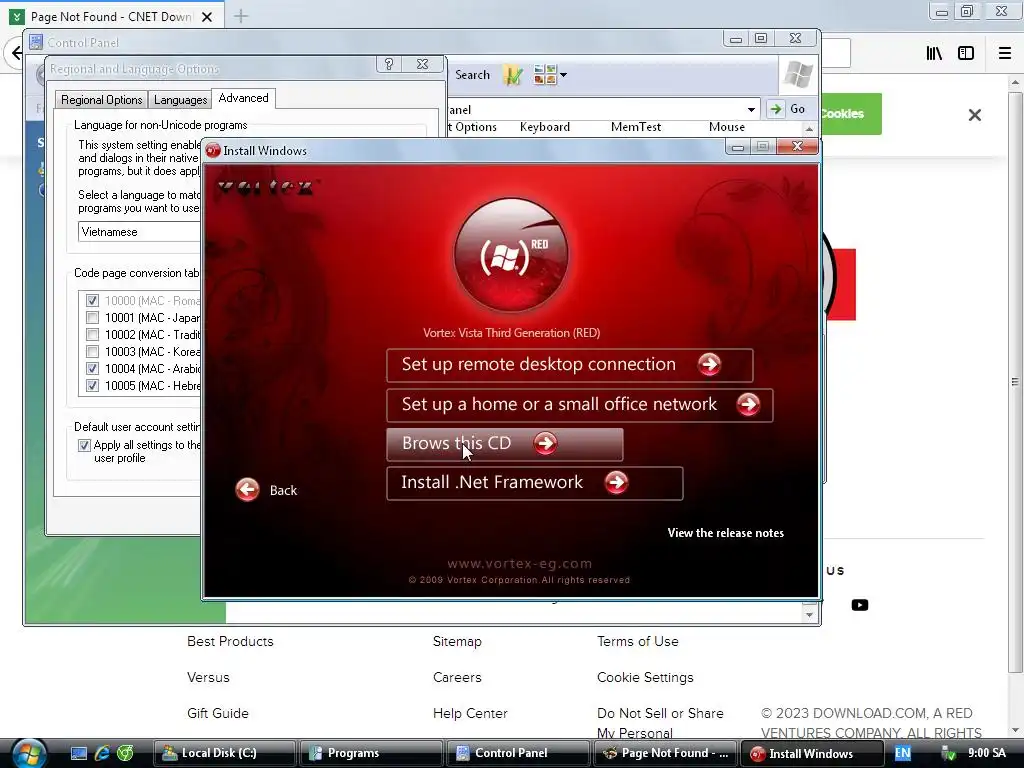Switch to Control Panel taskbar button

coord(517,753)
